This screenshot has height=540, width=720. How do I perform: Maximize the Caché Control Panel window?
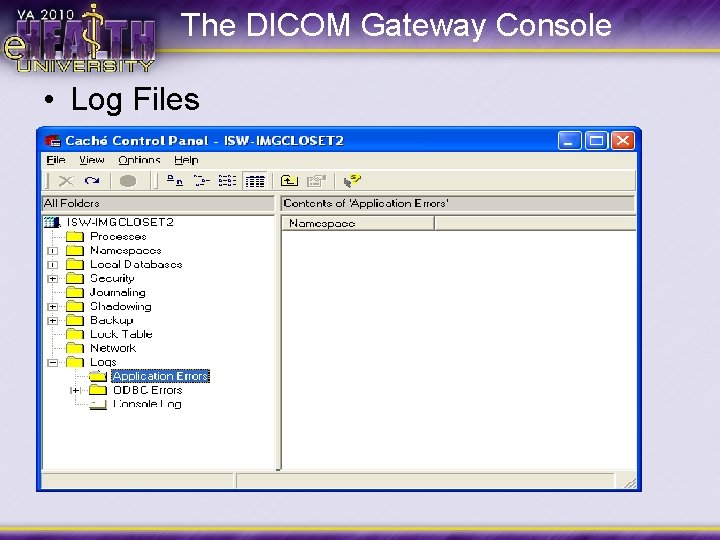pos(596,141)
